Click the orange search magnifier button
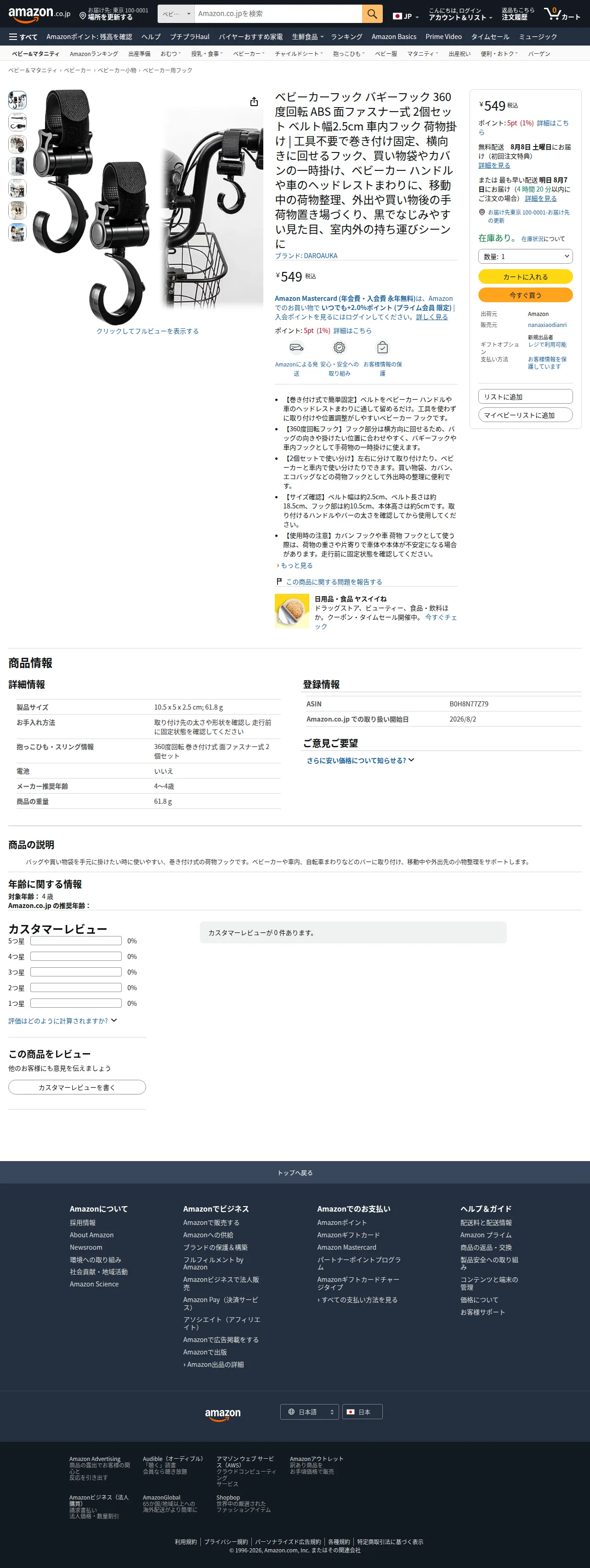This screenshot has width=590, height=1568. click(x=372, y=13)
